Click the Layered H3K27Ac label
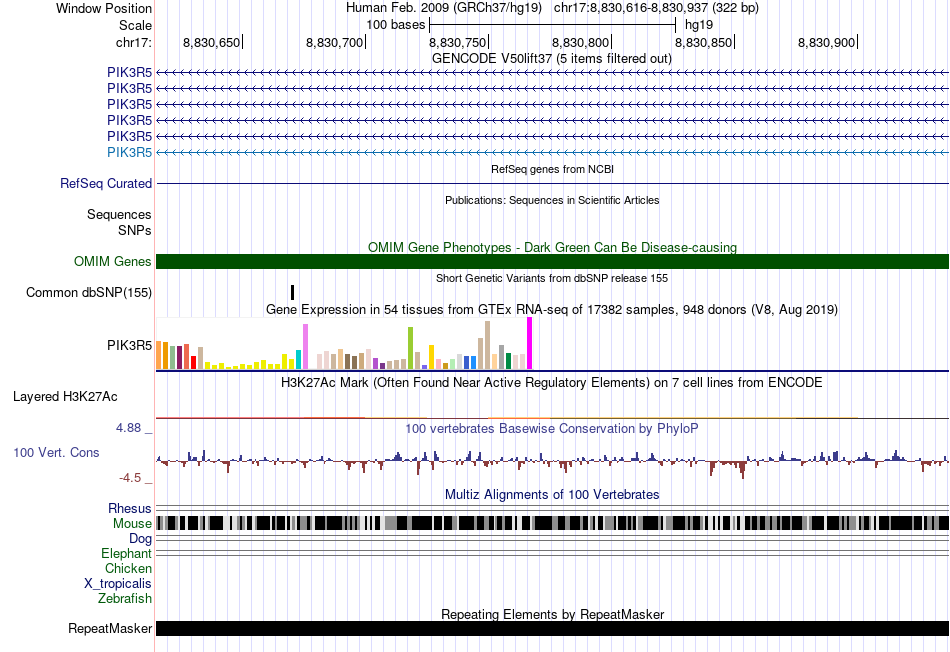This screenshot has width=950, height=652. 65,397
